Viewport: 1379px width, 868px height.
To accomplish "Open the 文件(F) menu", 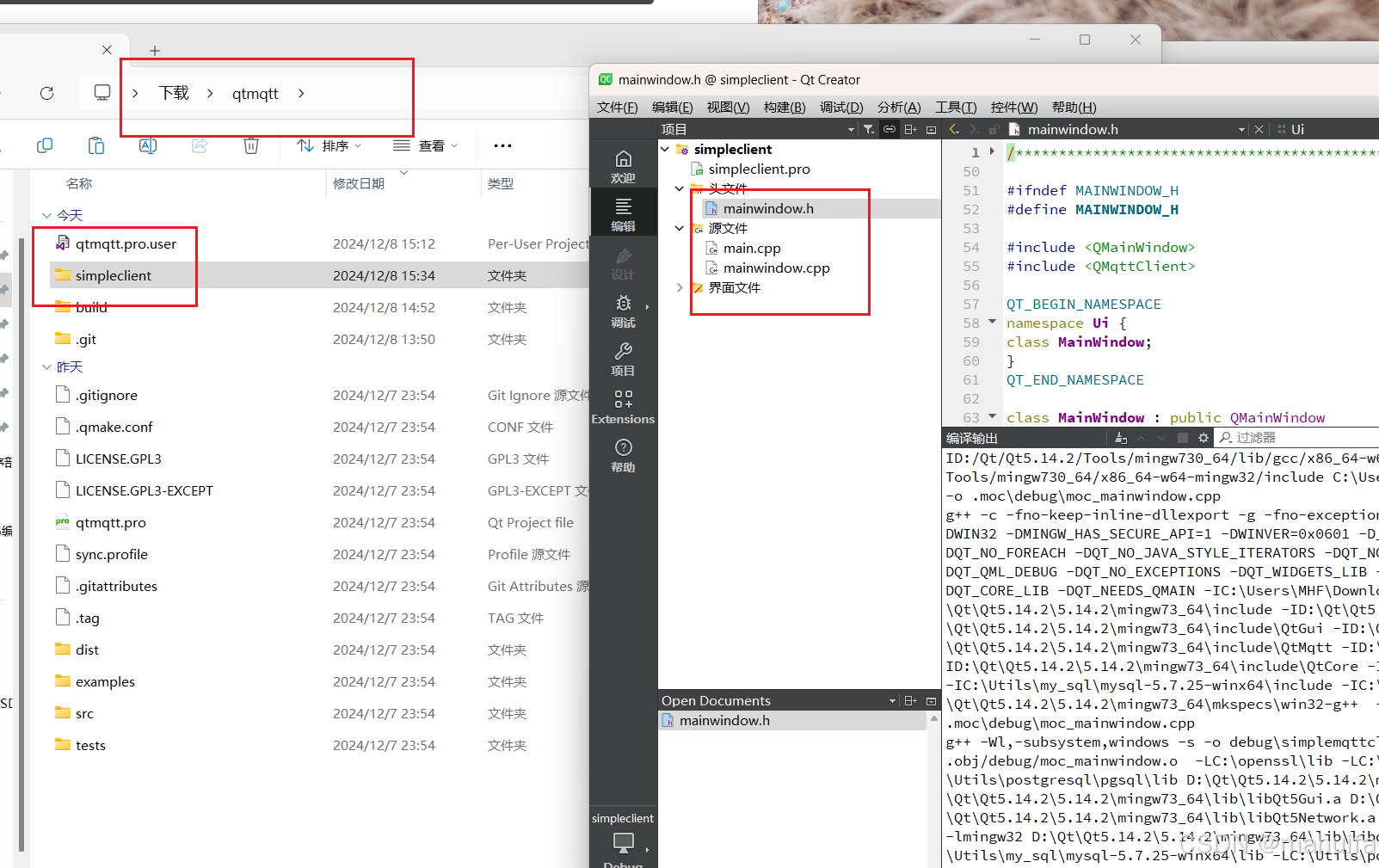I will (618, 107).
